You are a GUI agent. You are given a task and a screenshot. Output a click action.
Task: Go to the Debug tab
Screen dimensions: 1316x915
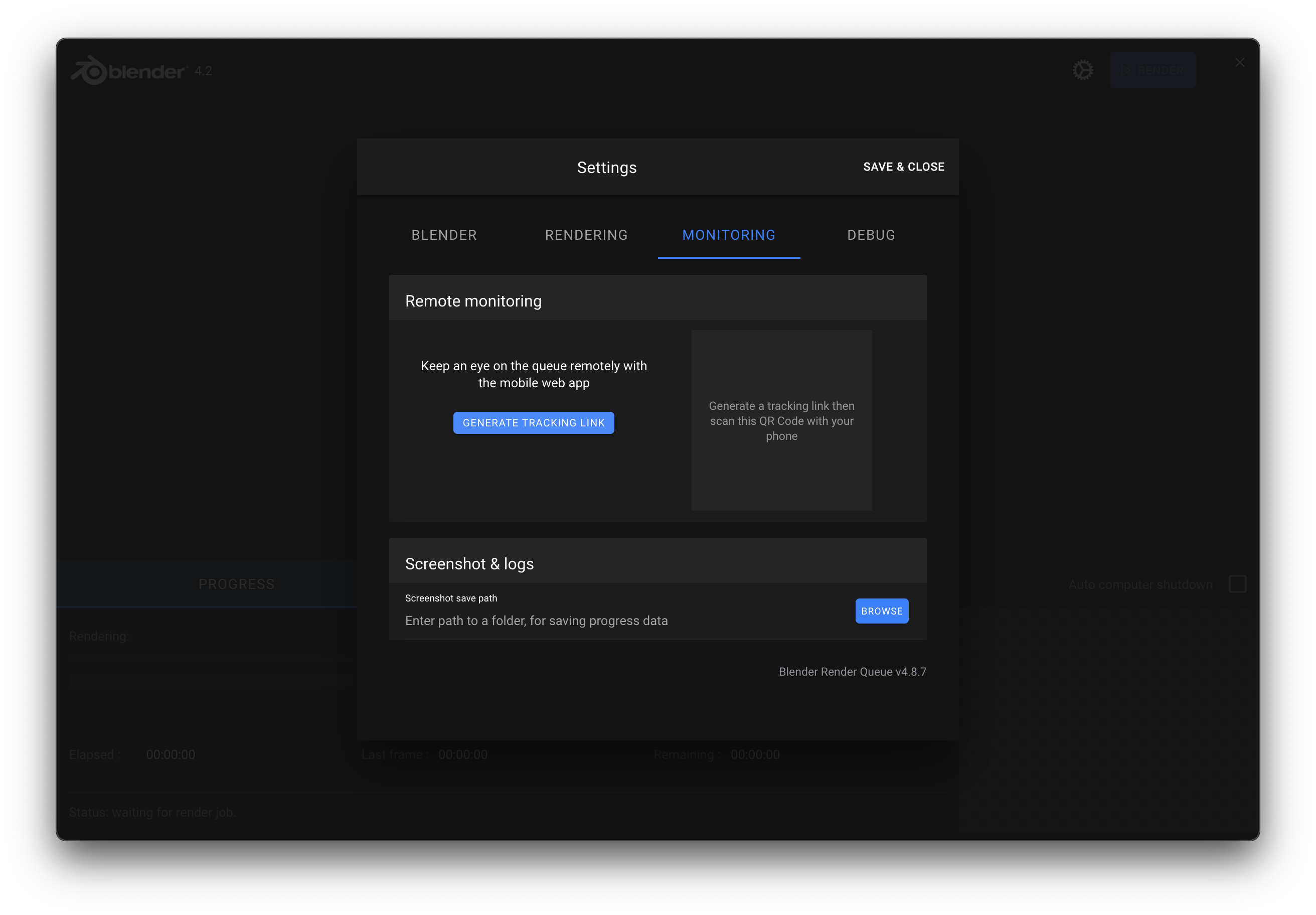(x=871, y=235)
